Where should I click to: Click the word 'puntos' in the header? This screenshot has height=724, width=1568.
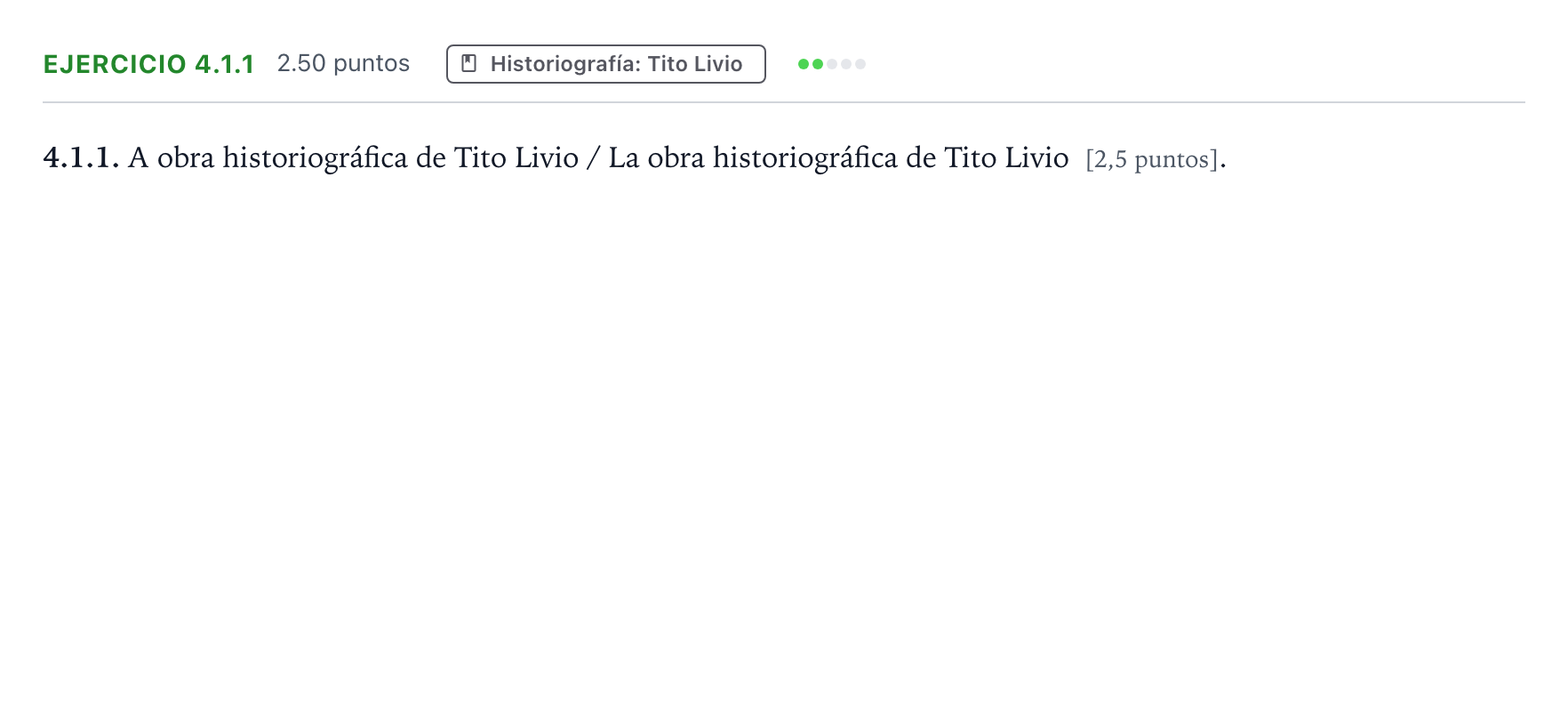[372, 64]
